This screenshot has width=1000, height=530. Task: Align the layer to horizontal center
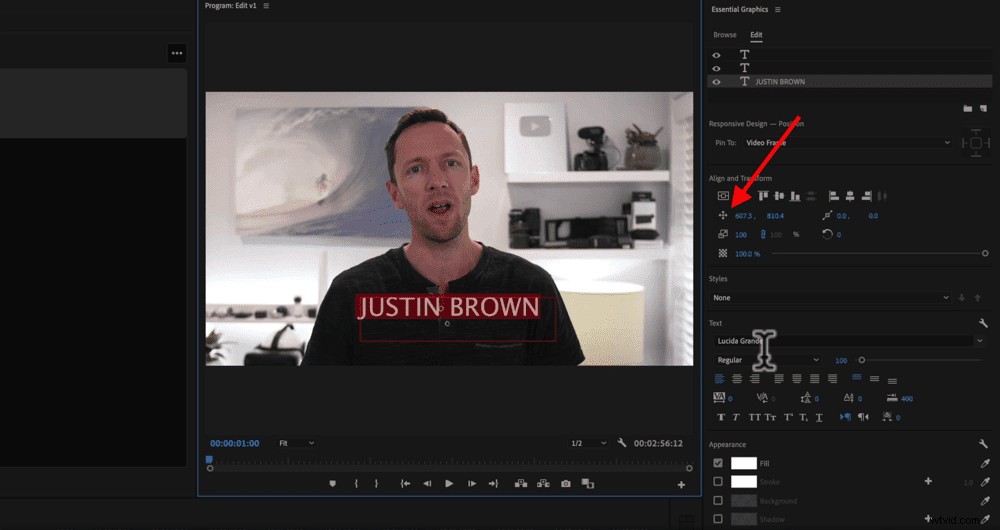coord(849,196)
